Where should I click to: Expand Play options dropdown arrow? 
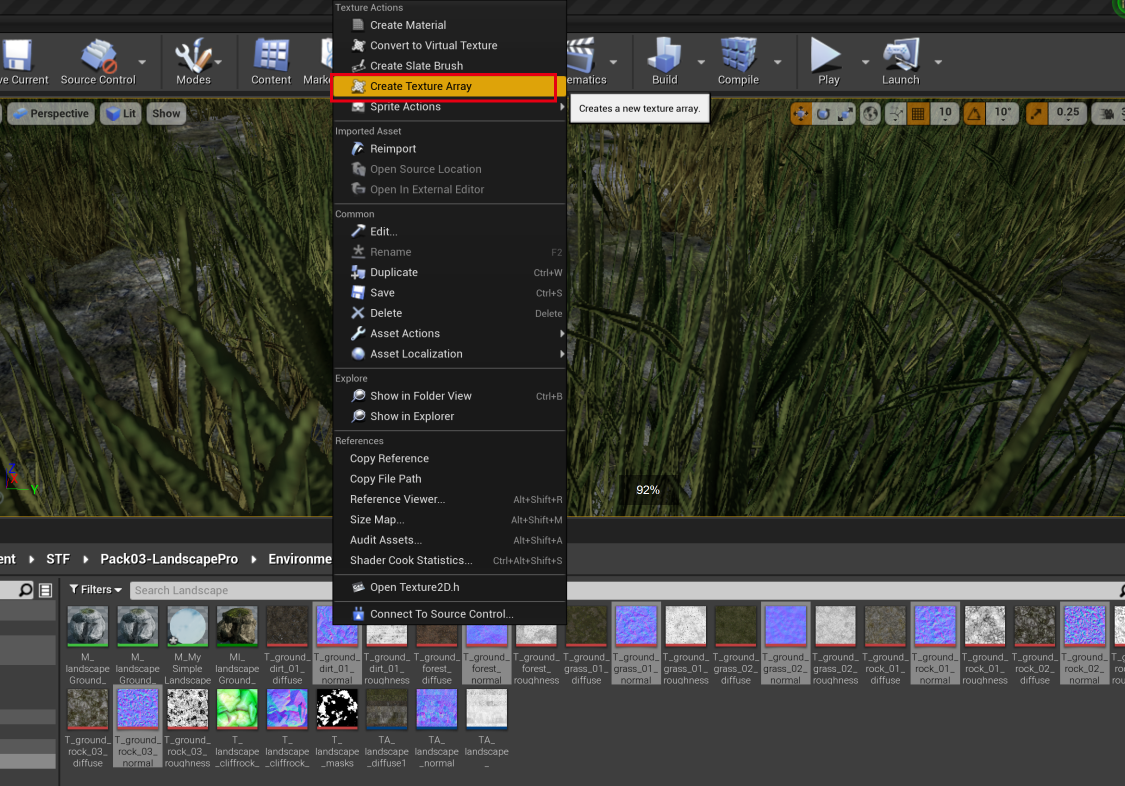point(865,62)
